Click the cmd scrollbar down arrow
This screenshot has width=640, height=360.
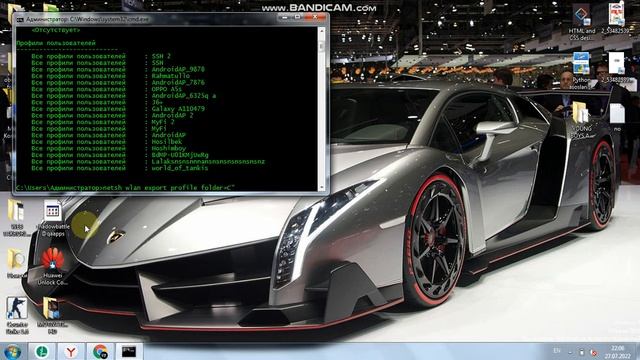(322, 187)
